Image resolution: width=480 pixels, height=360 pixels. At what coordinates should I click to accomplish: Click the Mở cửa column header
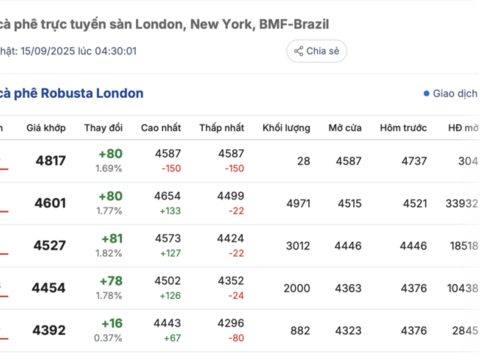tap(345, 128)
